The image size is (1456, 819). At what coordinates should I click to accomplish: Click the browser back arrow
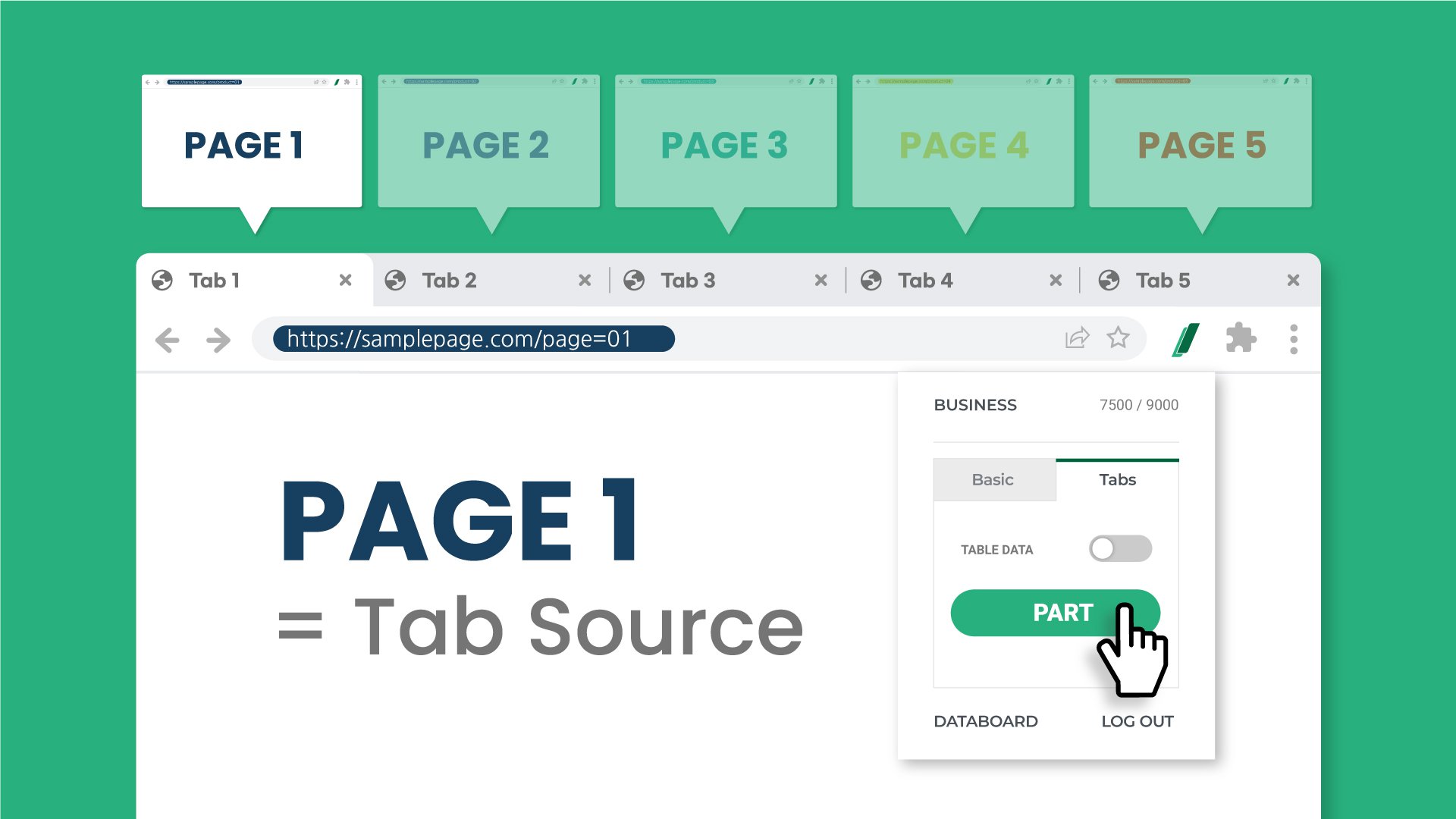(168, 340)
